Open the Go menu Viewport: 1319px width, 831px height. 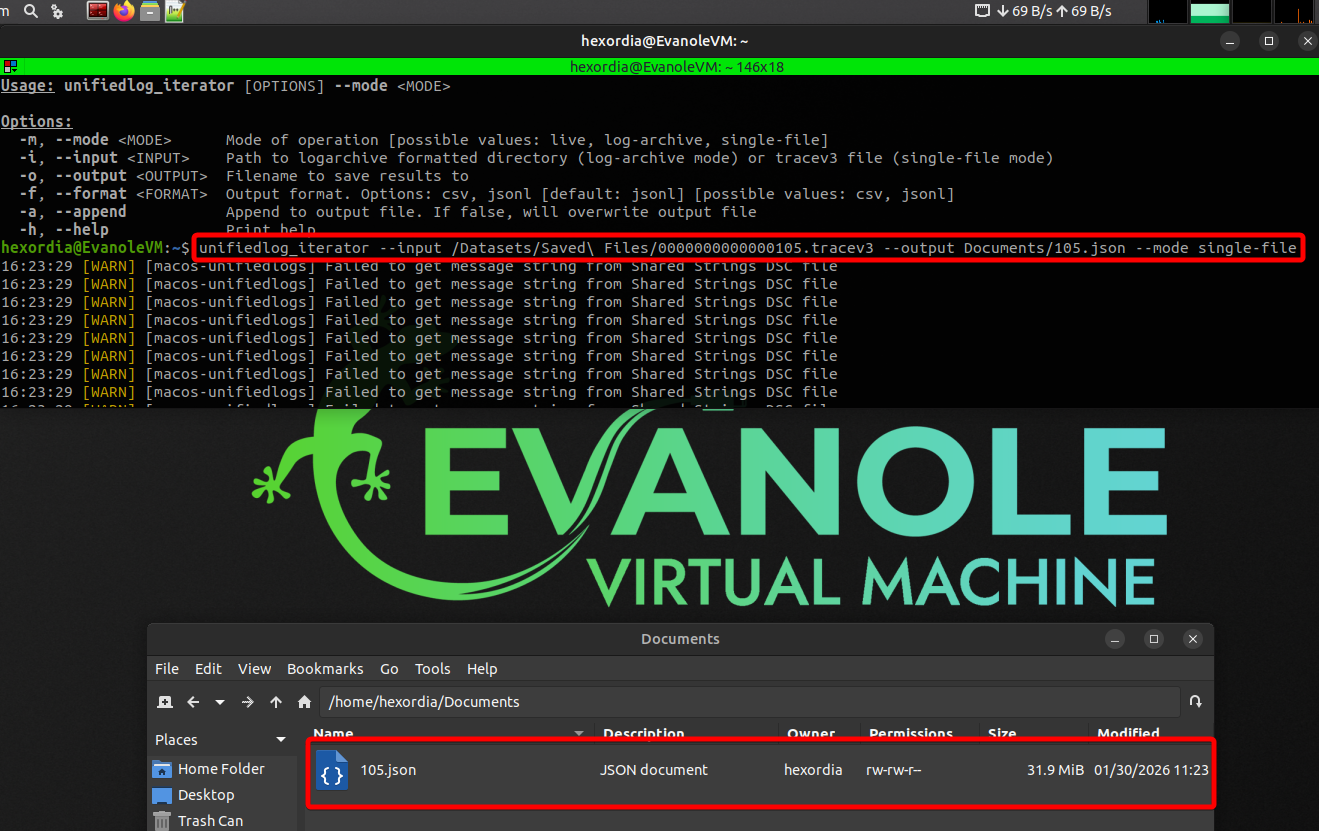[389, 669]
